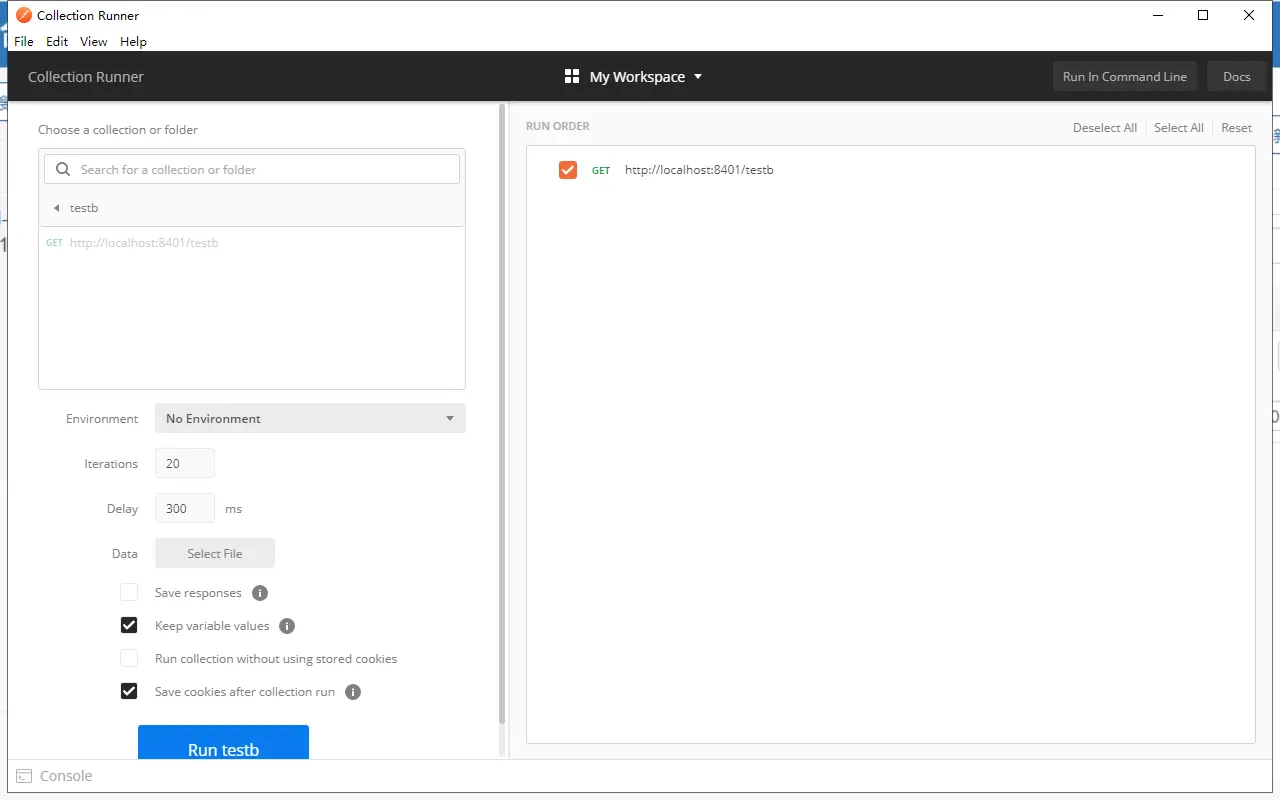The height and width of the screenshot is (800, 1280).
Task: Enable Run collection without using stored cookies
Action: (129, 658)
